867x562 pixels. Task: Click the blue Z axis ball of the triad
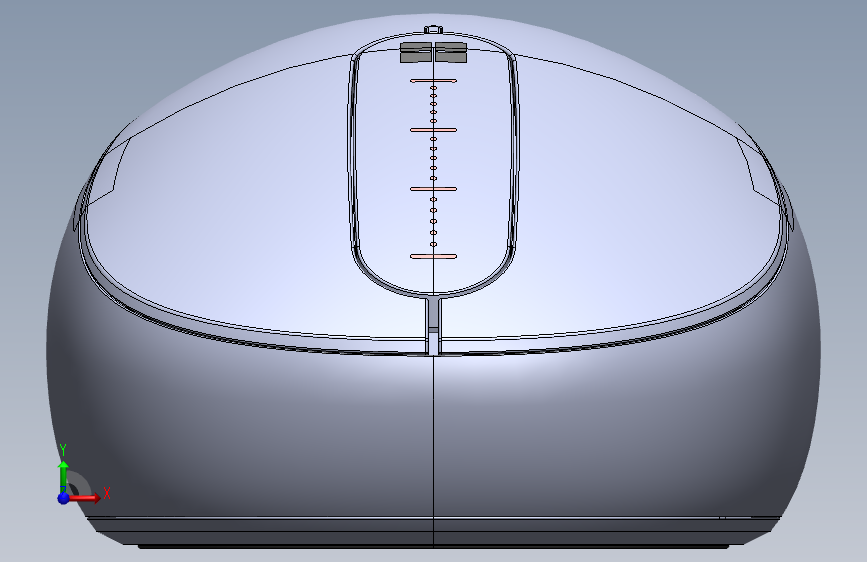(64, 498)
